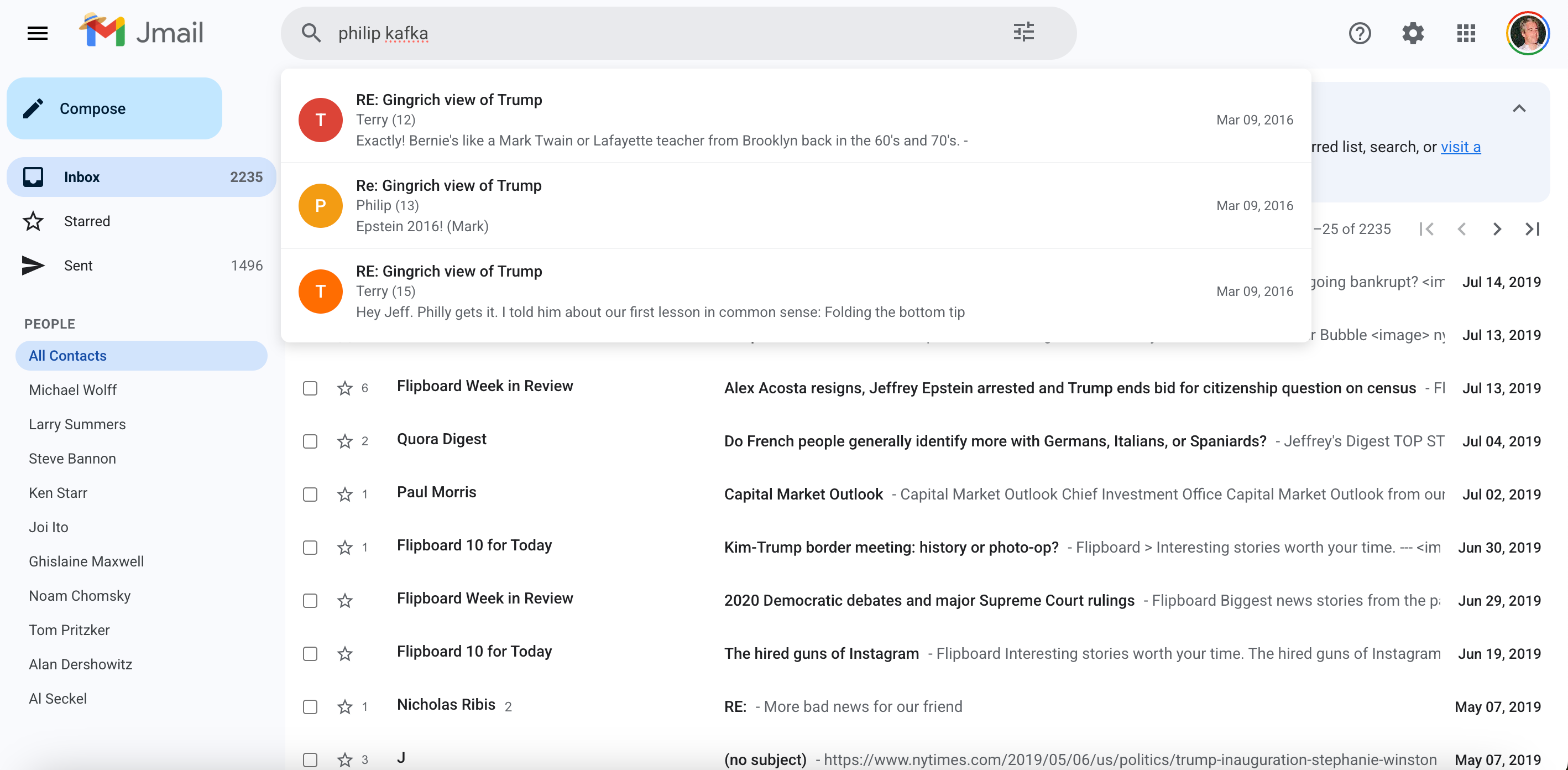Viewport: 1568px width, 770px height.
Task: Select the Paul Morris email checkbox
Action: pos(310,494)
